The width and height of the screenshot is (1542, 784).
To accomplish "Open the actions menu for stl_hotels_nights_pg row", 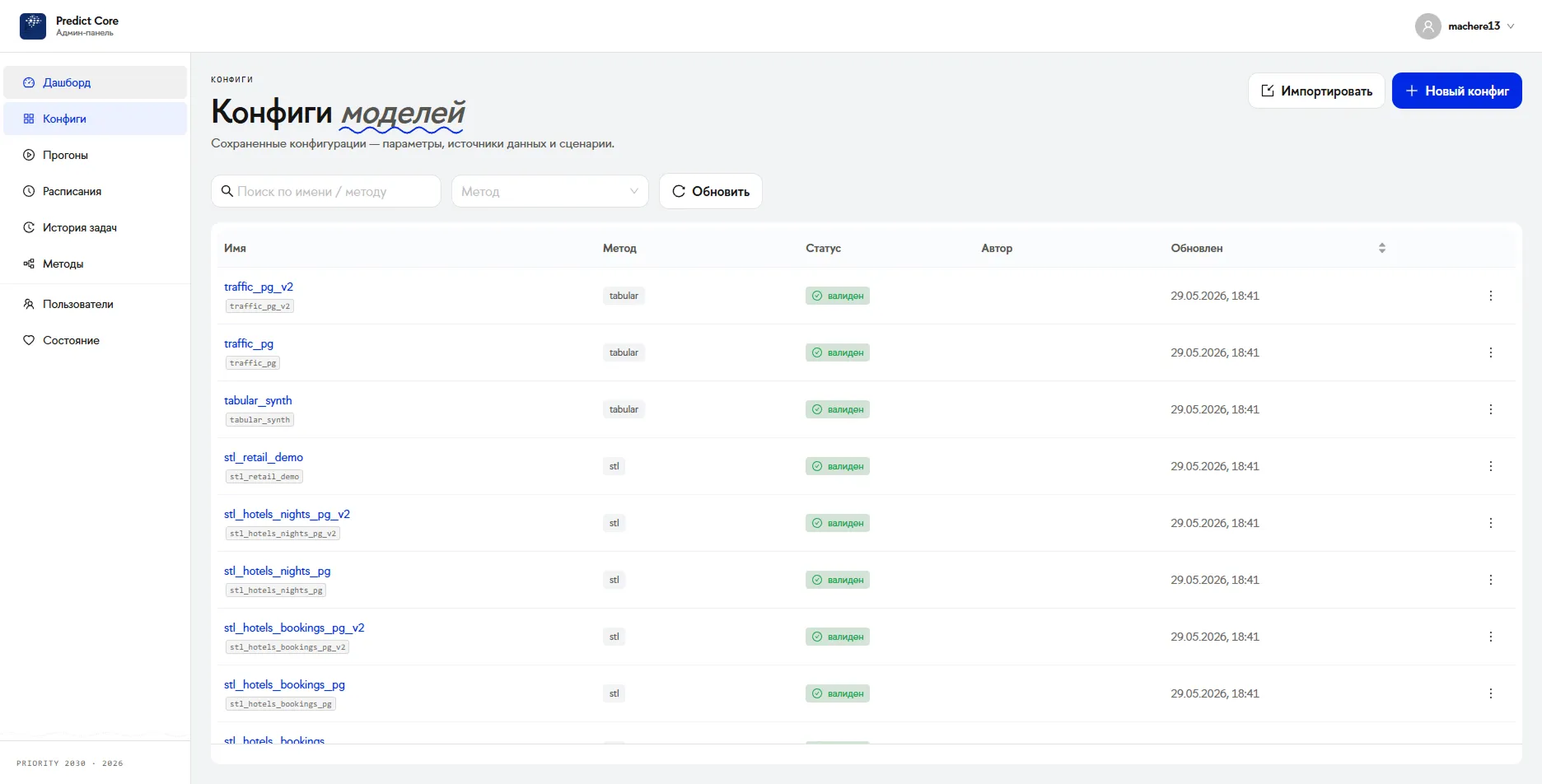I will [1490, 580].
